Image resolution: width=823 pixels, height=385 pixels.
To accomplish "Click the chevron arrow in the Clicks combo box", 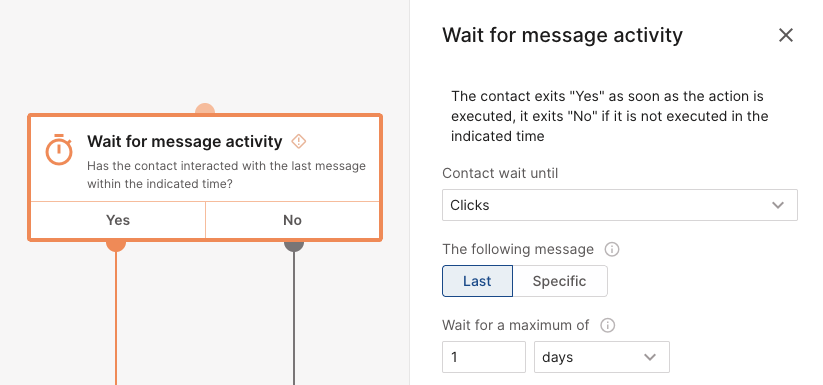I will [778, 205].
